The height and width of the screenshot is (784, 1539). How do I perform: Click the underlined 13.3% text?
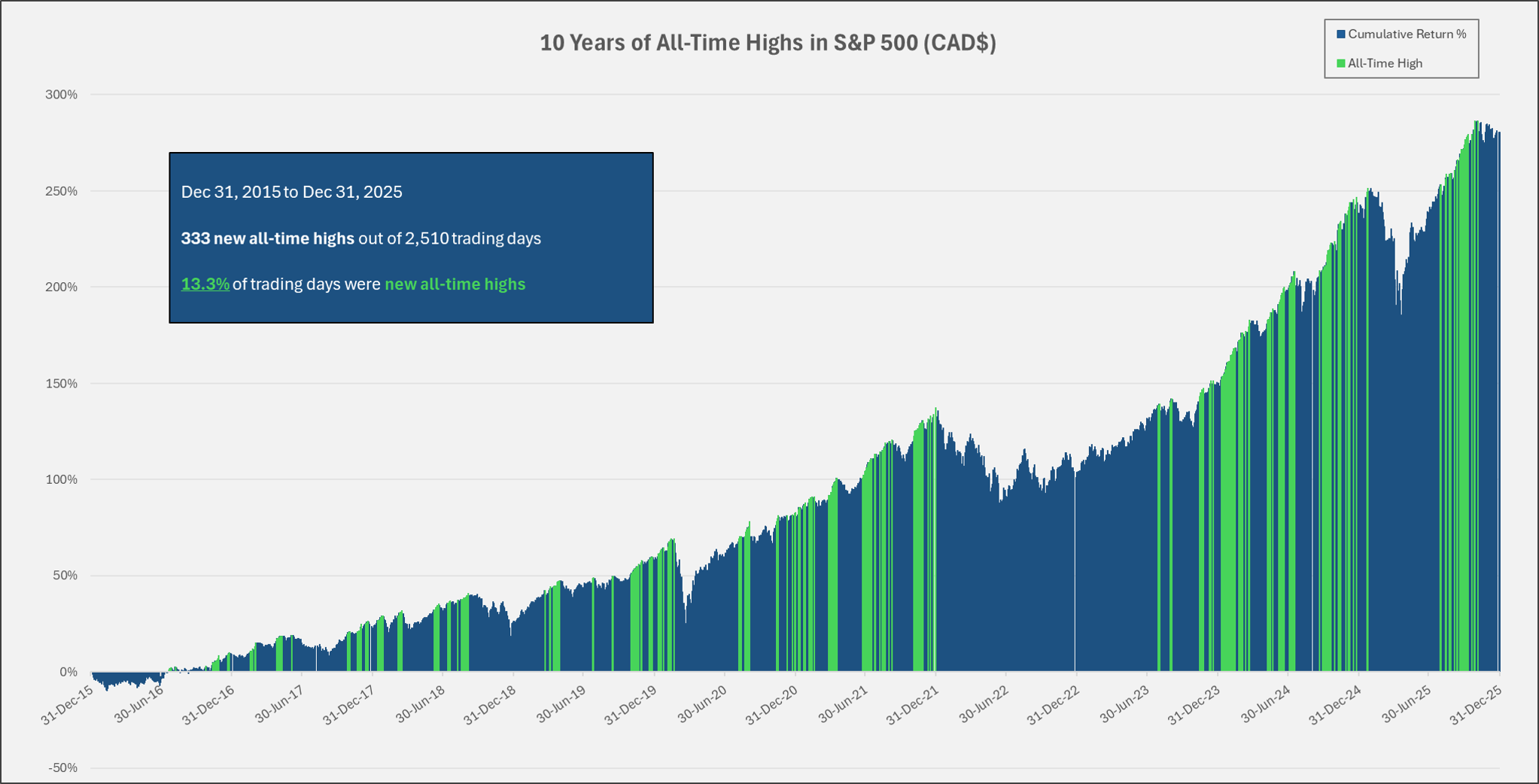pos(205,284)
